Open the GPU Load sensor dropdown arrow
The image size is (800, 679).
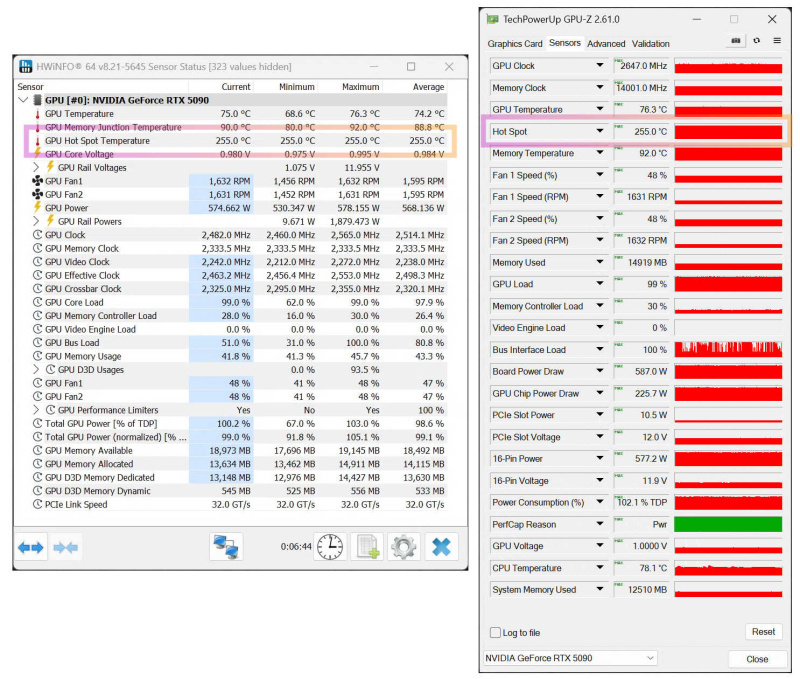[x=600, y=284]
